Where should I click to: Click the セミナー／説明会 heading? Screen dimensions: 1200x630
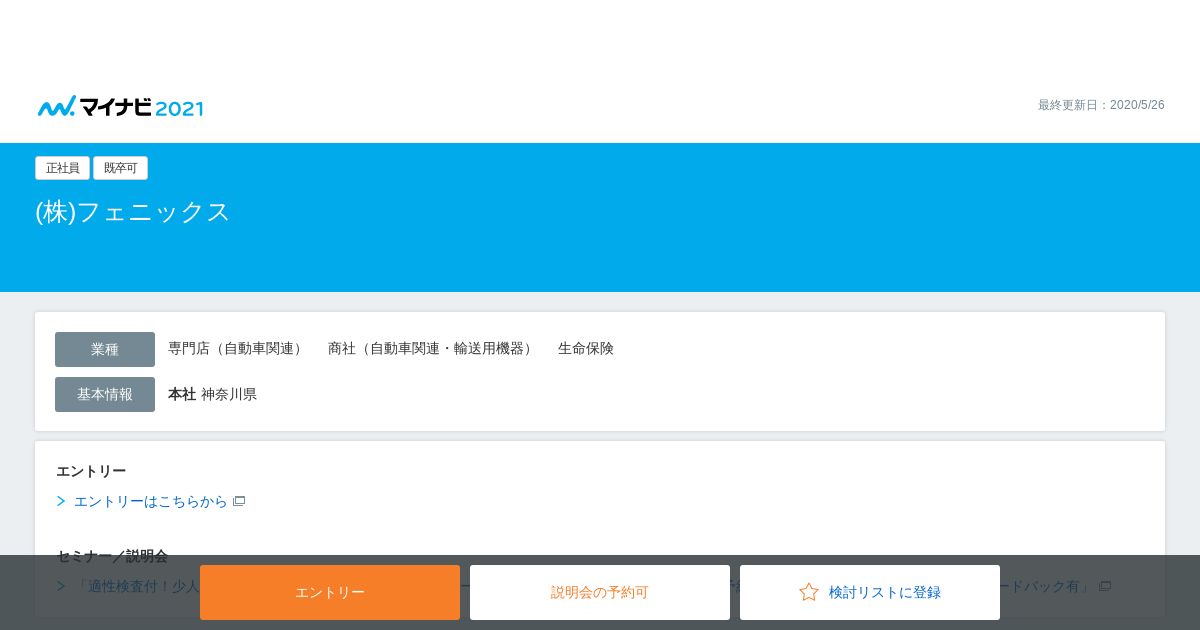point(112,555)
